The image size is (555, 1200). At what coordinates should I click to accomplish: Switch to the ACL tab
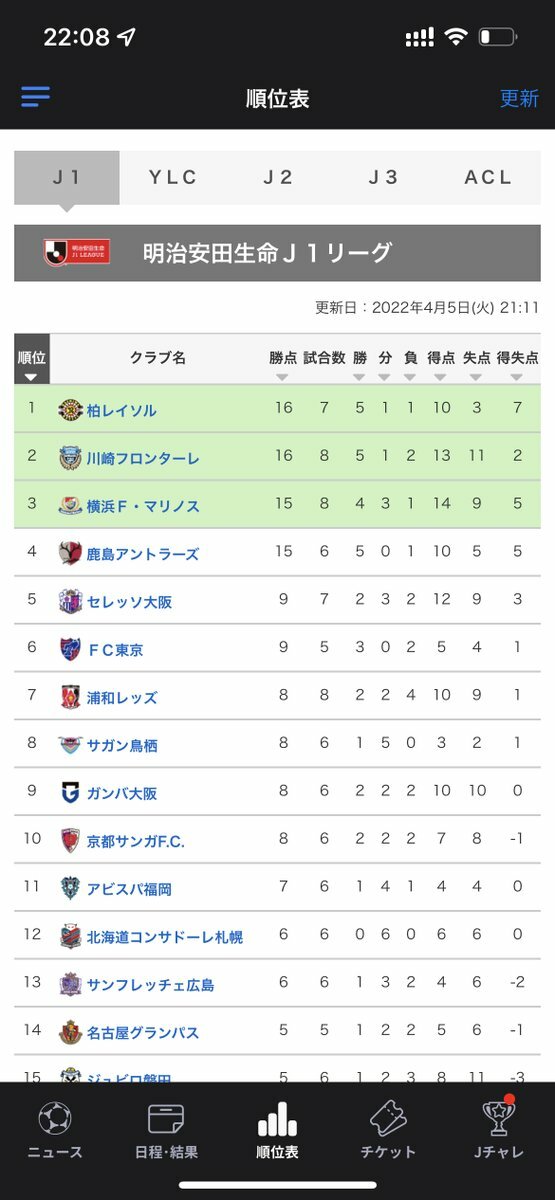click(x=488, y=177)
